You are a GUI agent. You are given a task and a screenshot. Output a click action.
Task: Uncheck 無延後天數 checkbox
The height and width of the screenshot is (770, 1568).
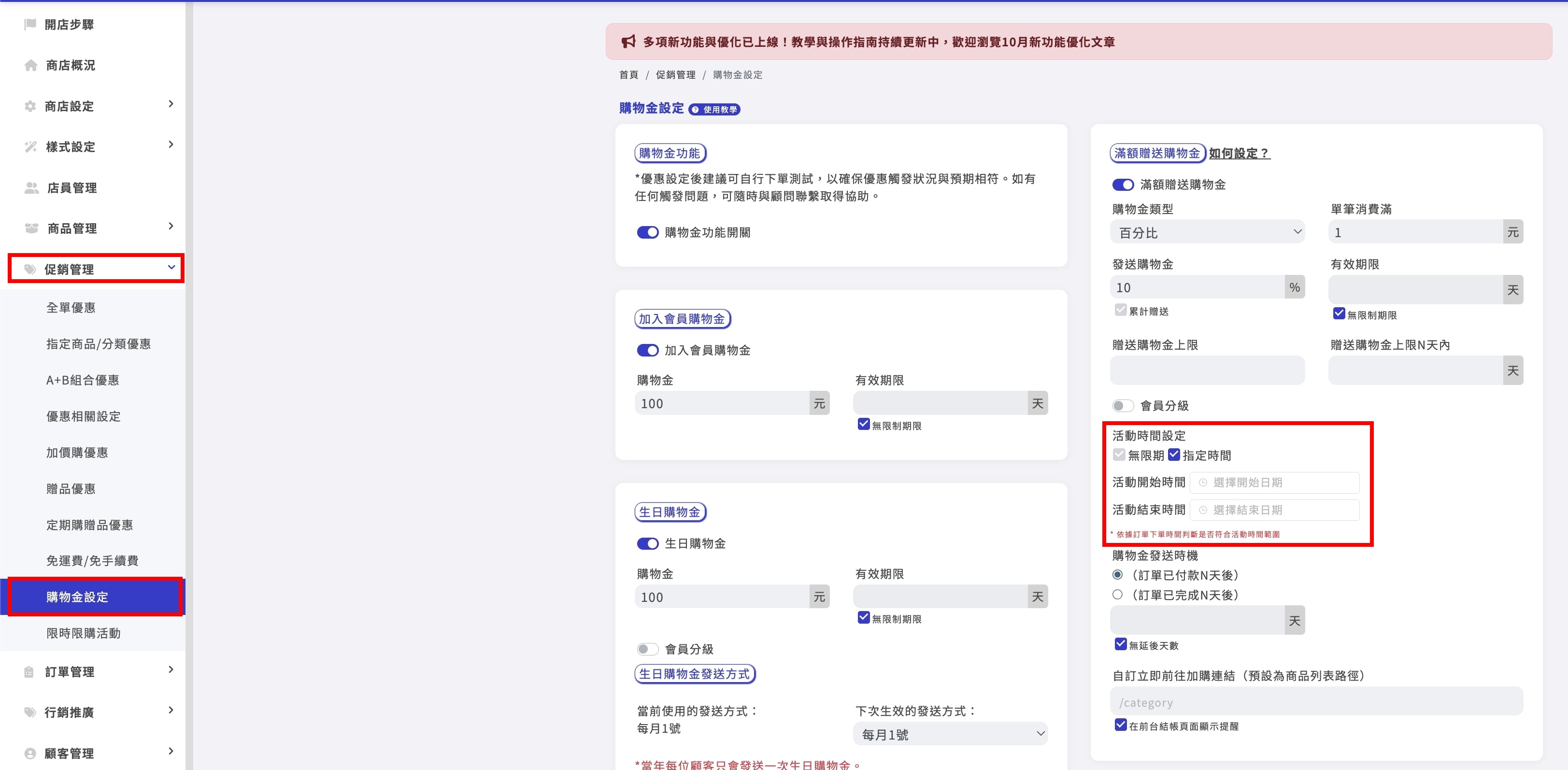coord(1121,644)
